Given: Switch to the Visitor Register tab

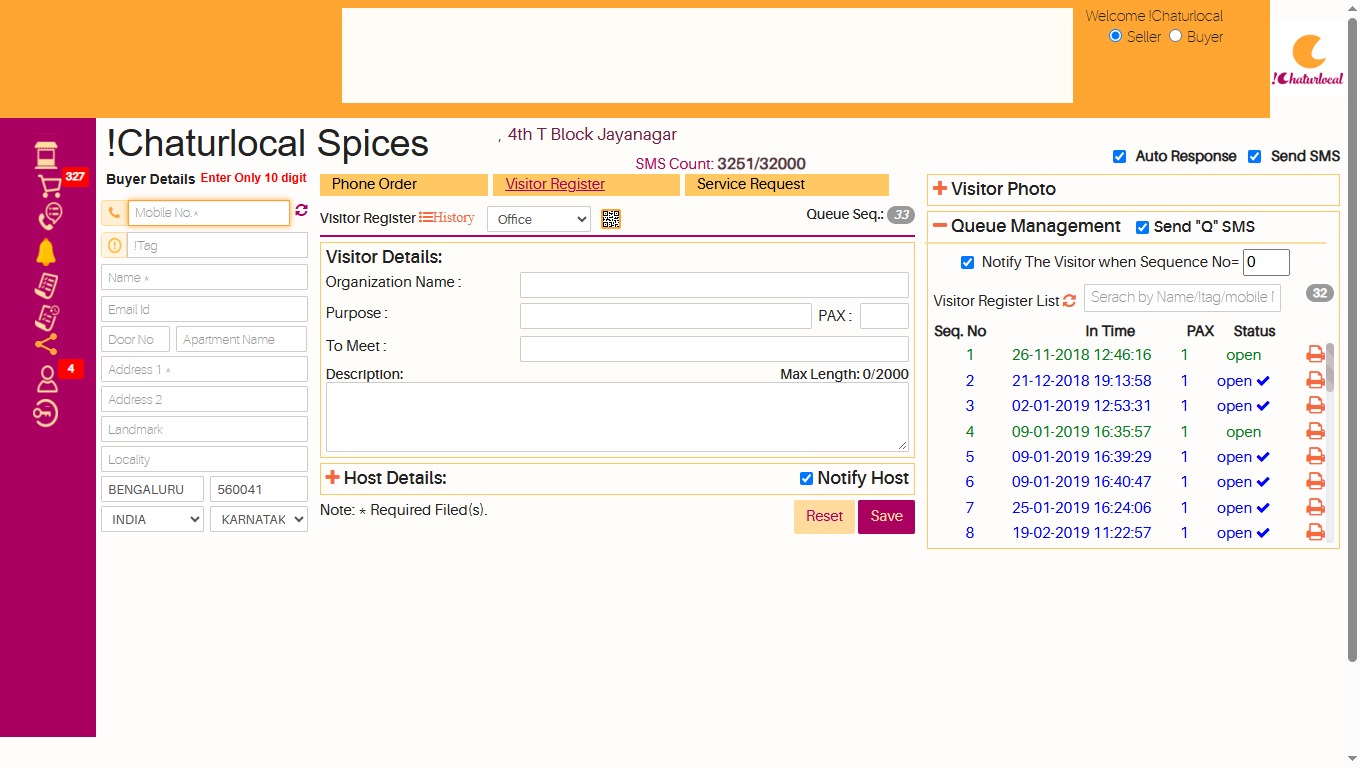Looking at the screenshot, I should click(587, 184).
